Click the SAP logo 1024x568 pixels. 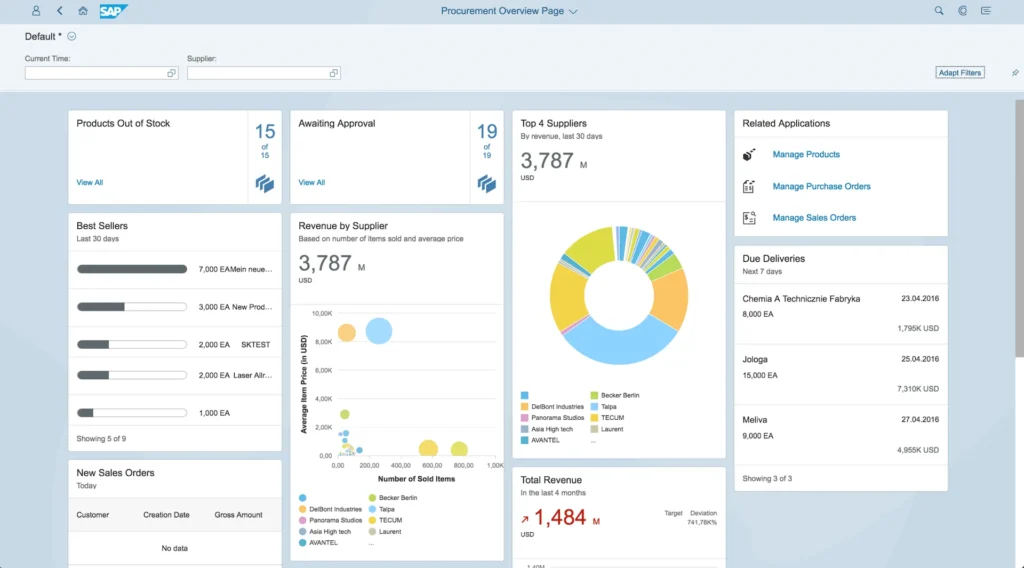[x=113, y=11]
